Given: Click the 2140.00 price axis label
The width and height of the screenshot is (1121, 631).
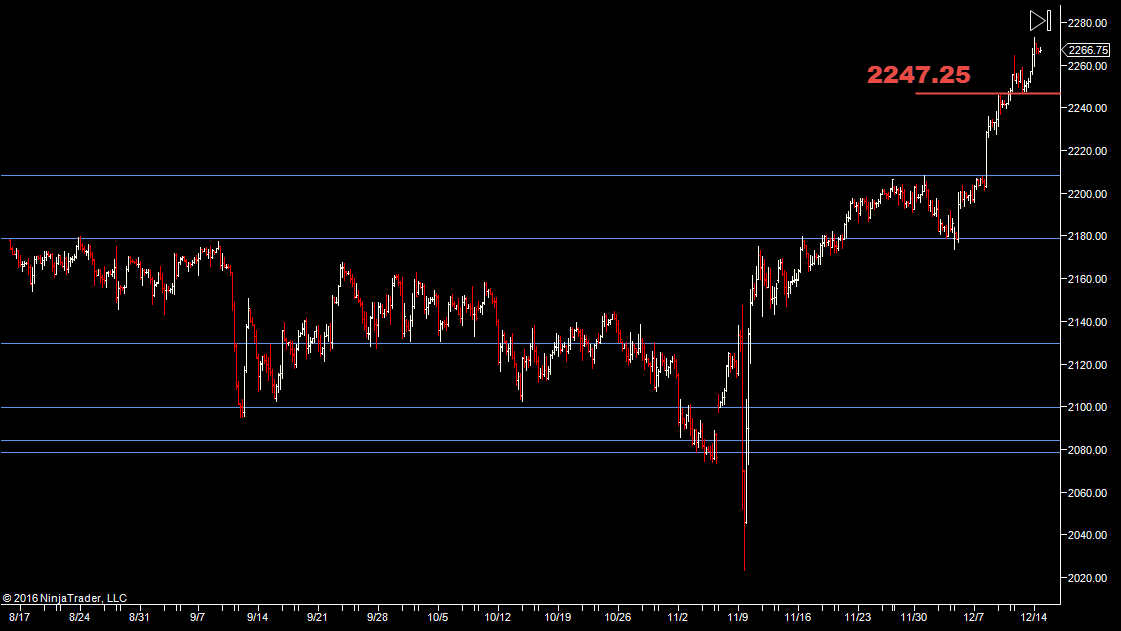Looking at the screenshot, I should (x=1086, y=322).
